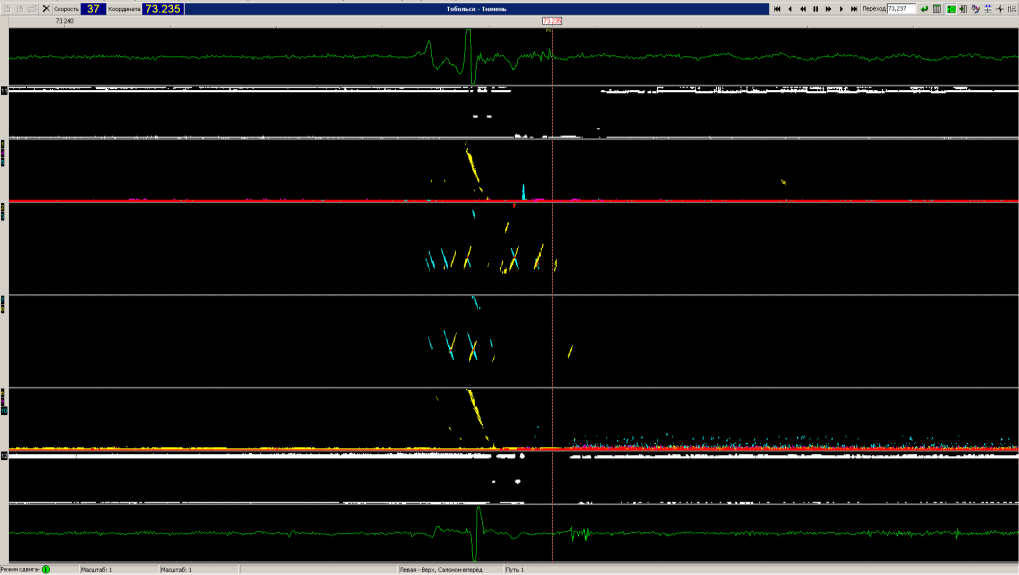Click the Левая - Верх status bar label
The image size is (1019, 575).
coord(440,569)
